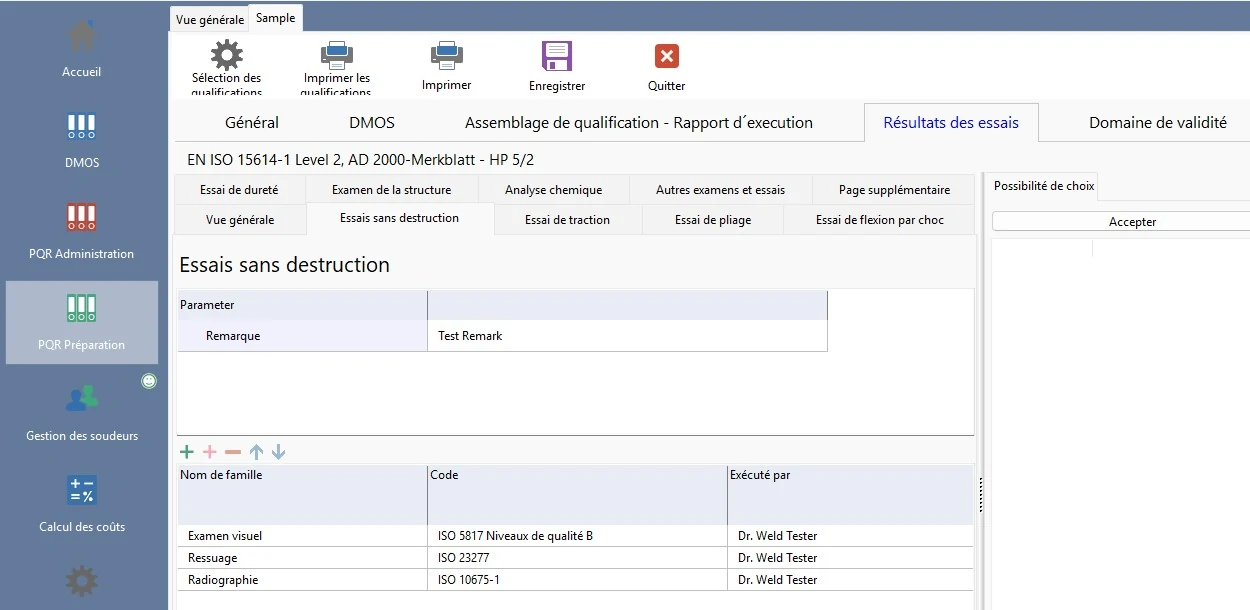Screen dimensions: 1250x610
Task: Select PQR Préparation green binders icon
Action: (82, 308)
